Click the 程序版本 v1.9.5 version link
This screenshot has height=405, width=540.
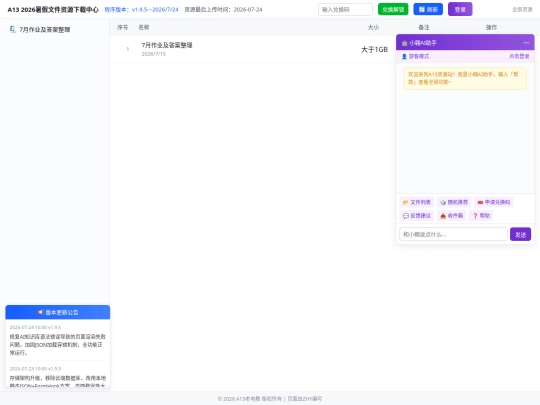pyautogui.click(x=141, y=10)
